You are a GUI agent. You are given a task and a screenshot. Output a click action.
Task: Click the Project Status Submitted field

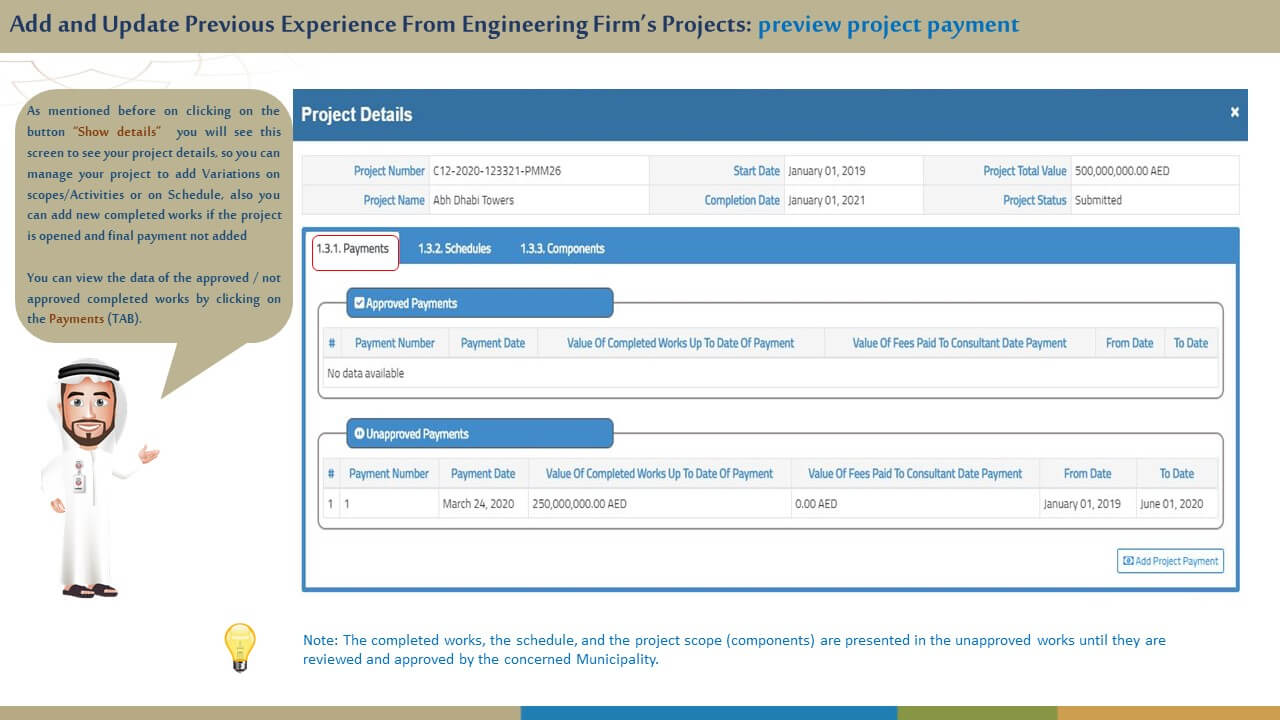pyautogui.click(x=1098, y=200)
